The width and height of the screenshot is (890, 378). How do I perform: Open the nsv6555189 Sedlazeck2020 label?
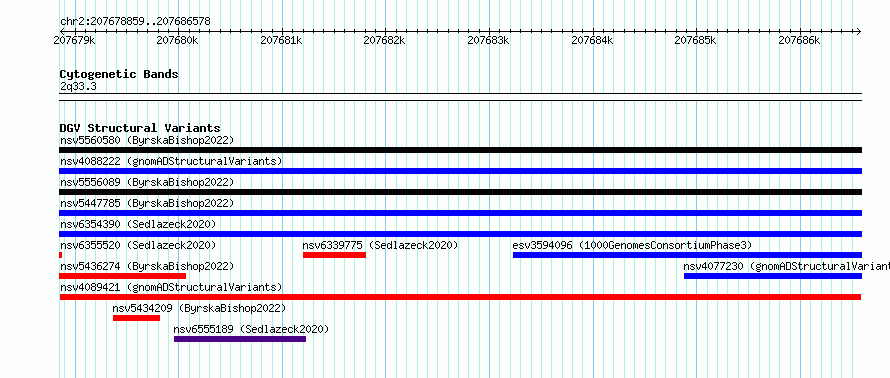251,329
